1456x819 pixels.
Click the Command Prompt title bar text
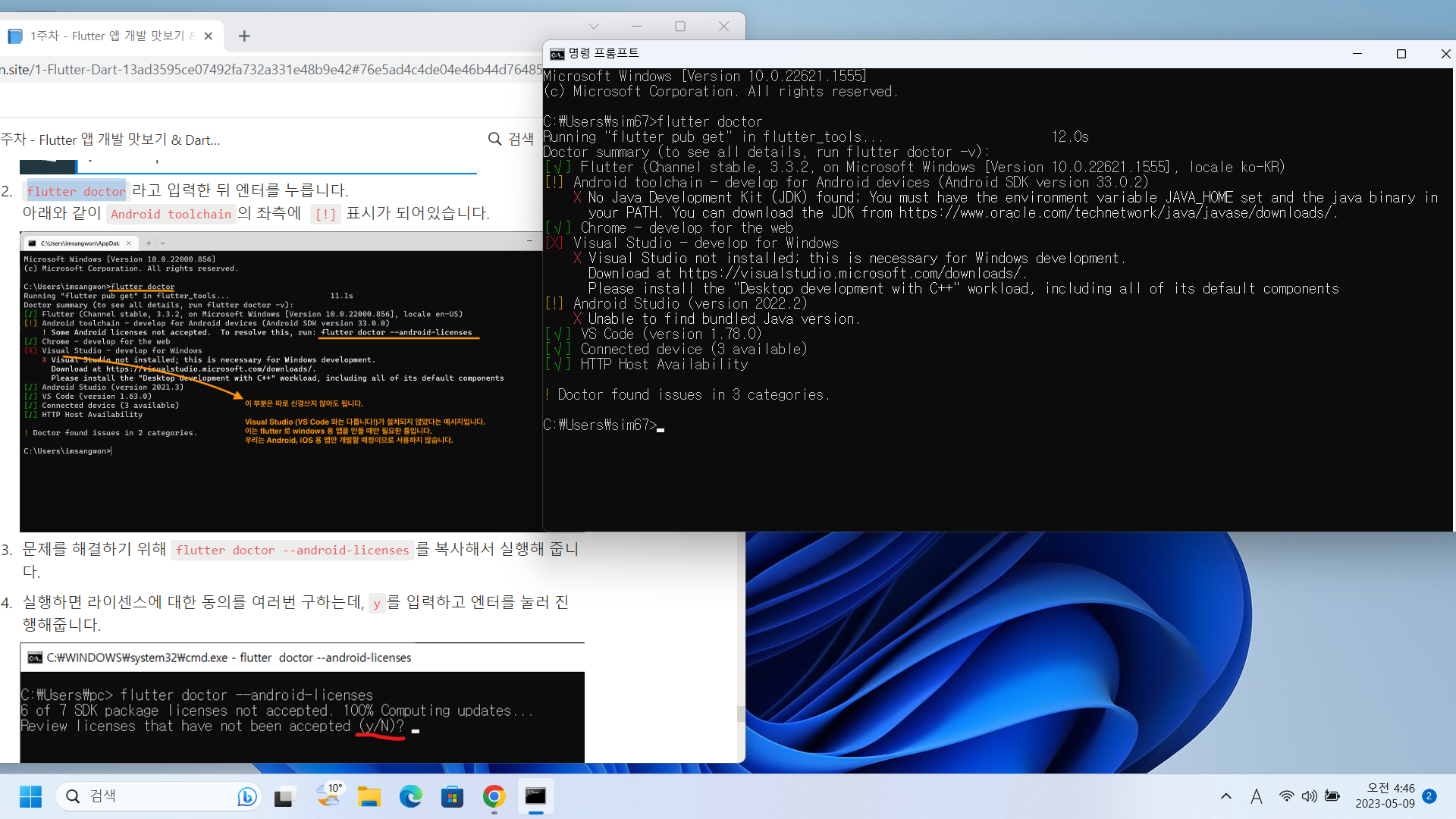(x=604, y=54)
